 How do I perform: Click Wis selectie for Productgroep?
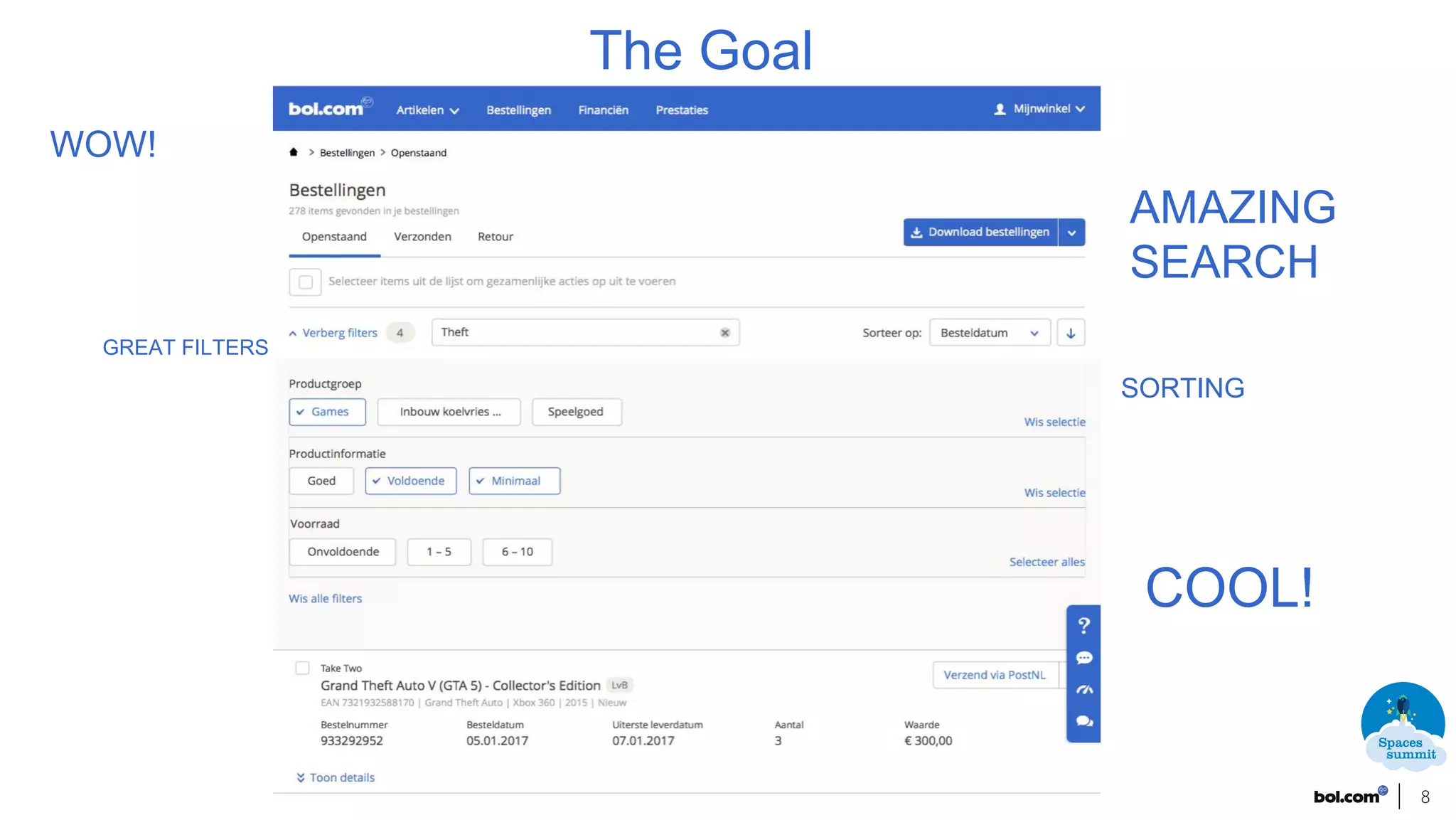coord(1054,422)
